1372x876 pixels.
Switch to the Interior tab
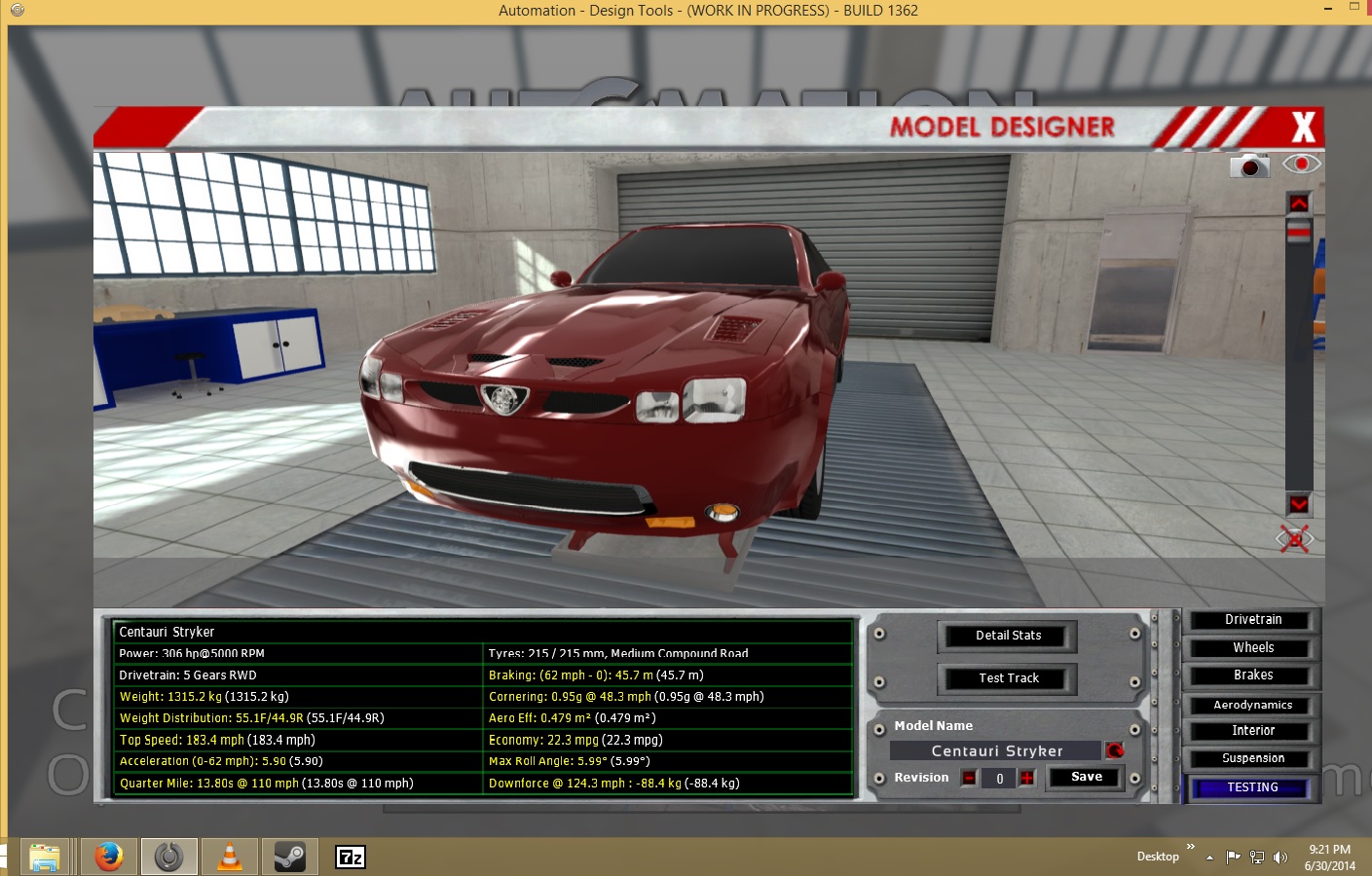tap(1252, 731)
